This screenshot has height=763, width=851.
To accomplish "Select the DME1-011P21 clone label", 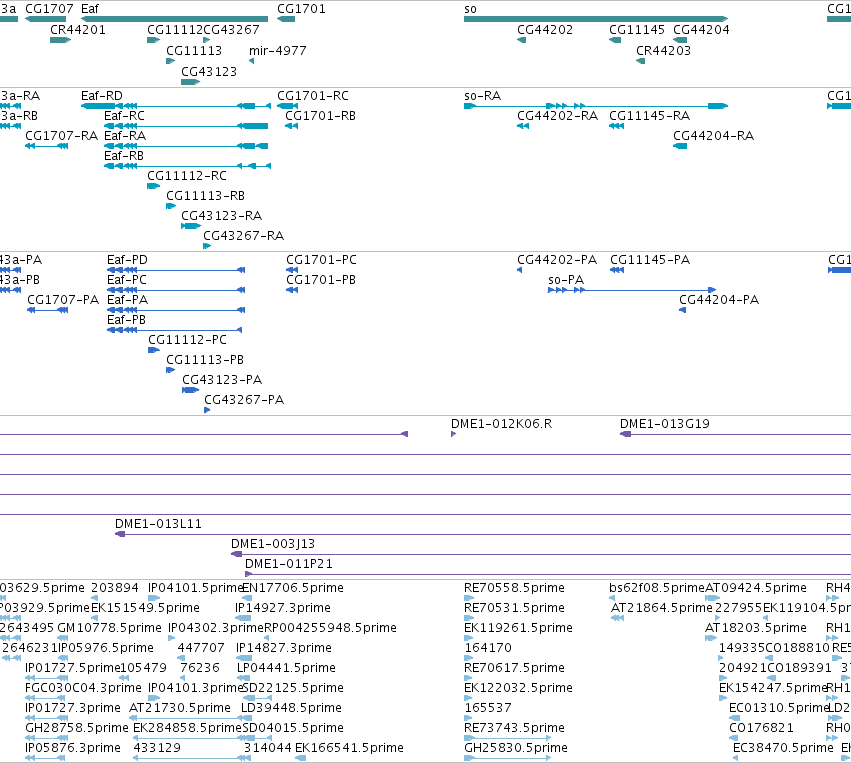I will (288, 564).
